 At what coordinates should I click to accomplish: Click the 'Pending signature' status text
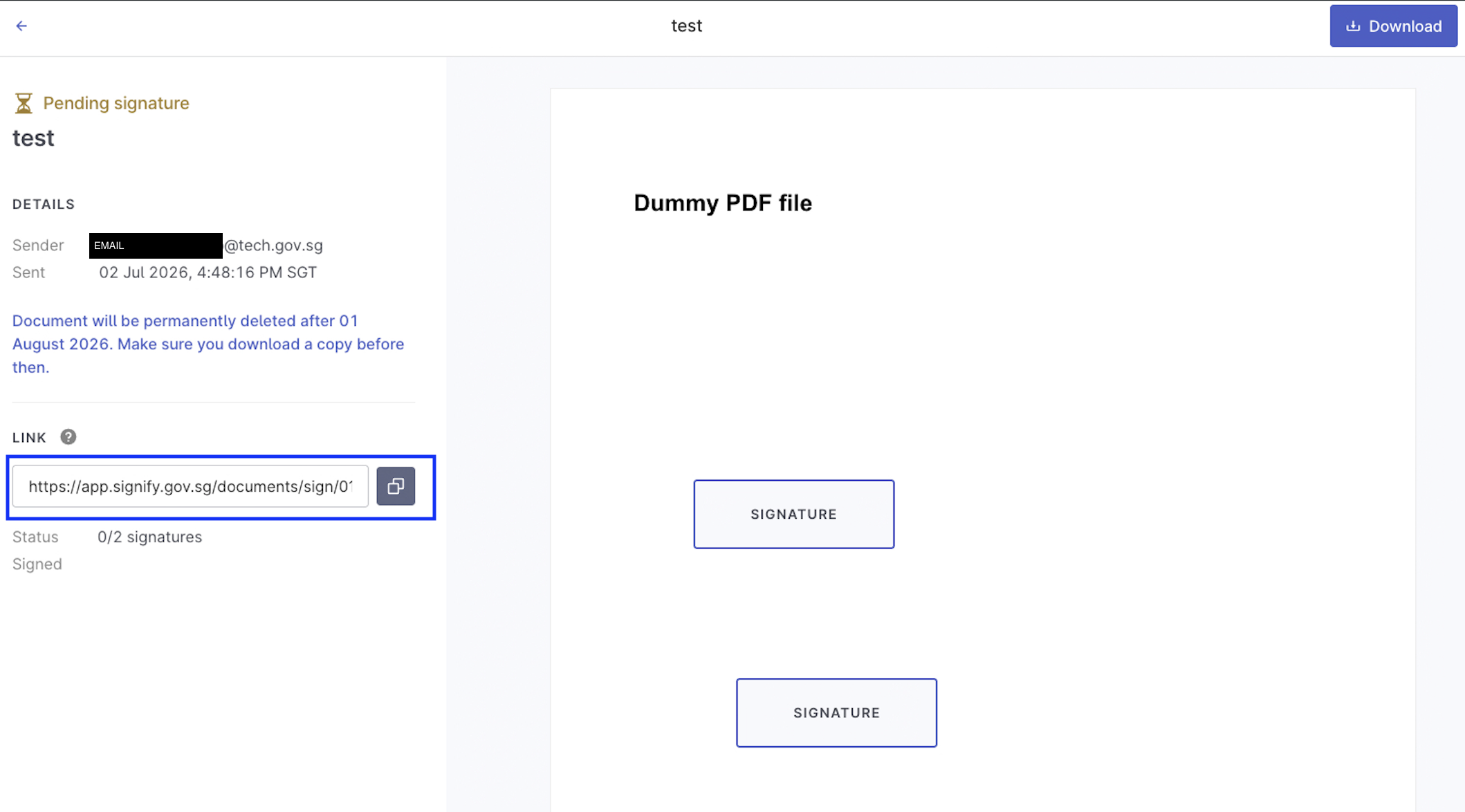(116, 103)
